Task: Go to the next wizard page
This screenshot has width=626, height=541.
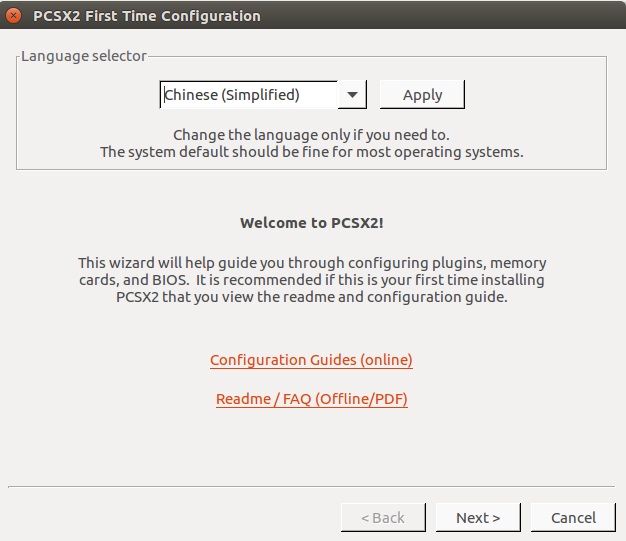Action: [478, 517]
